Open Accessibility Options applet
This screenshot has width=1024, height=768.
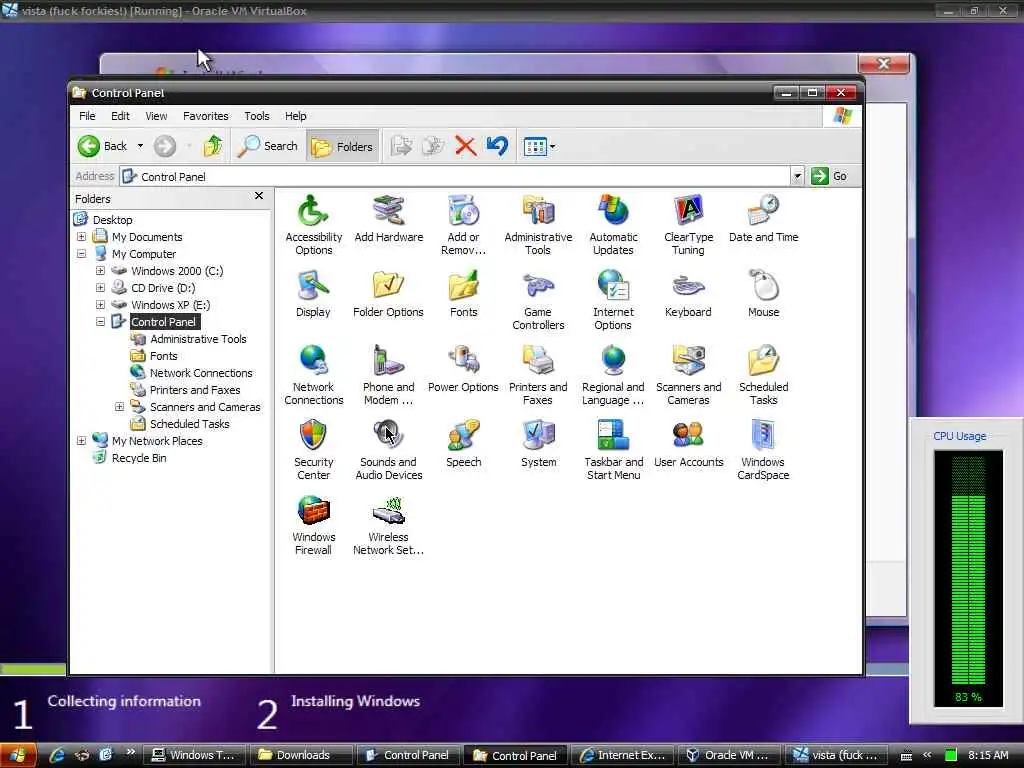point(313,224)
